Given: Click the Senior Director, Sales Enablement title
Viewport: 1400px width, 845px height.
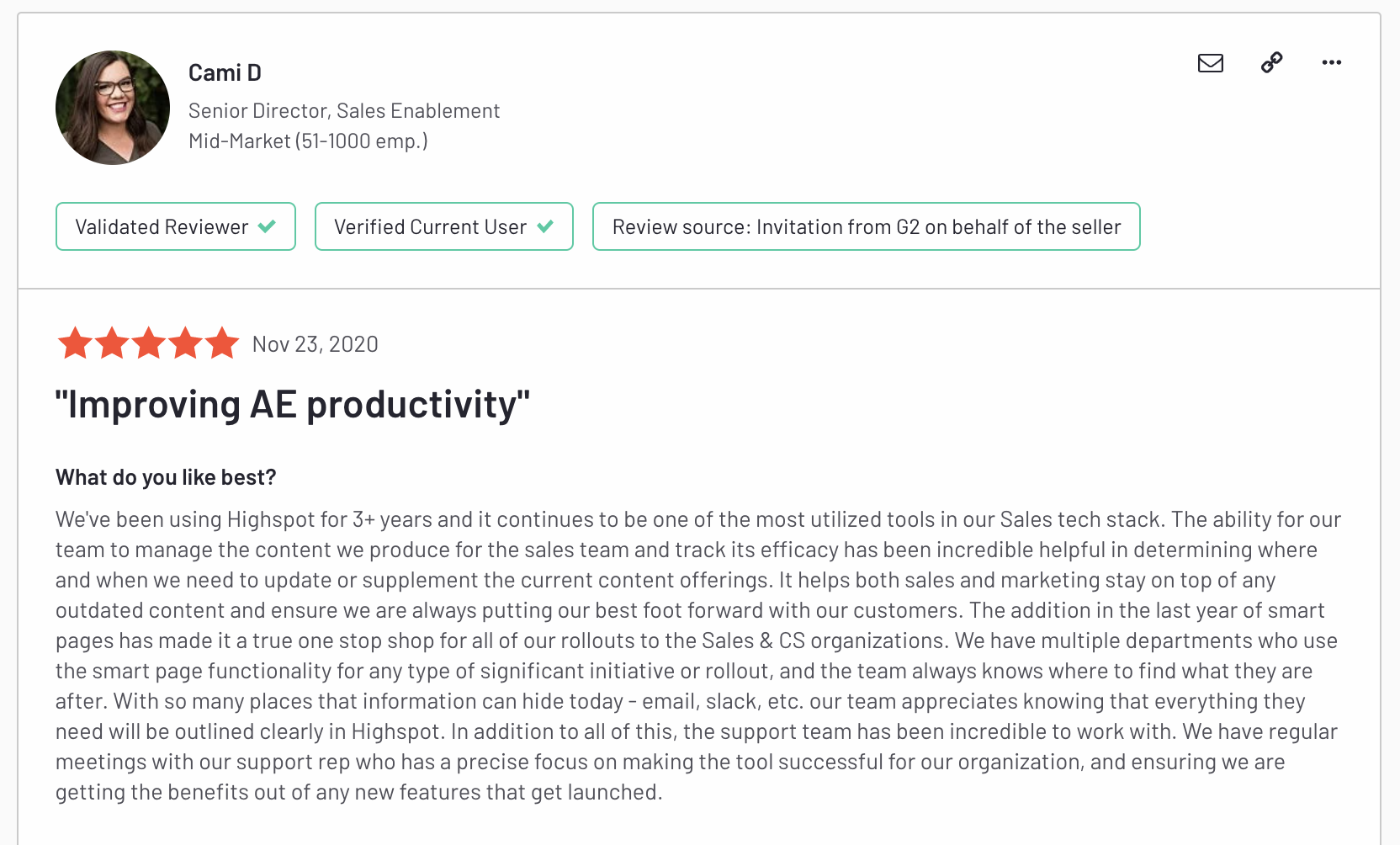Looking at the screenshot, I should click(343, 111).
